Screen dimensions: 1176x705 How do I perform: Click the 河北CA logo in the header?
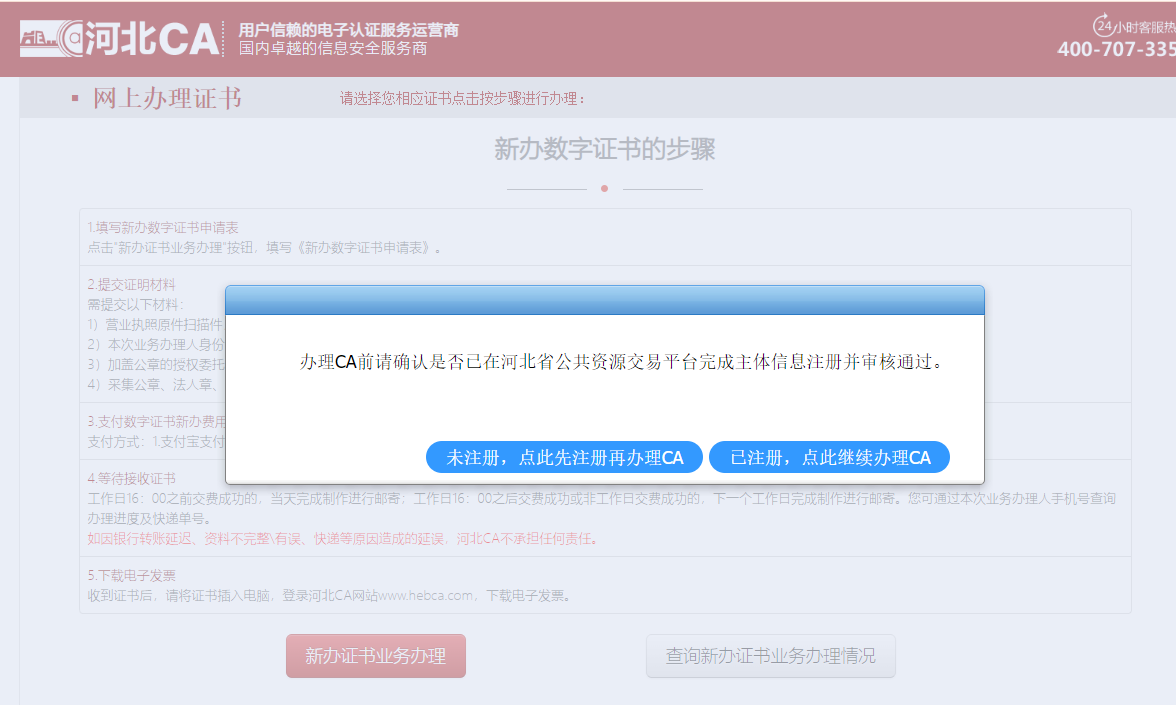pyautogui.click(x=120, y=38)
